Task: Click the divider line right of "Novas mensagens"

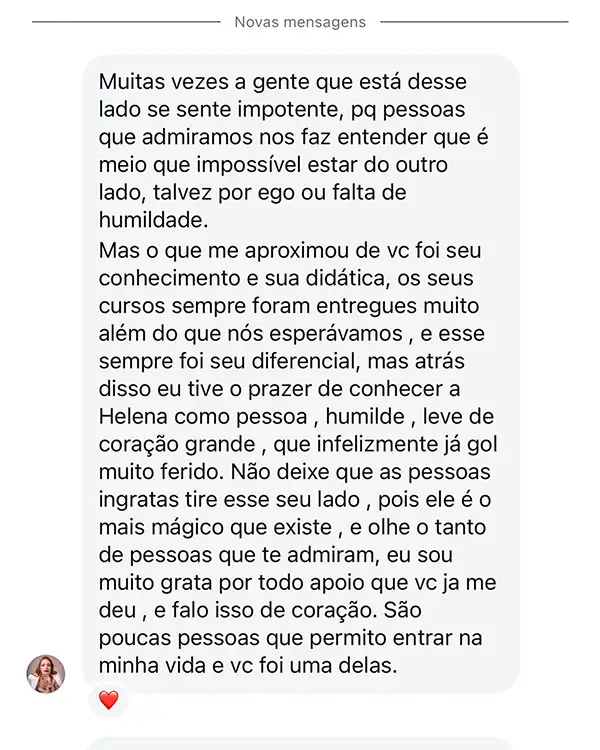Action: point(474,22)
